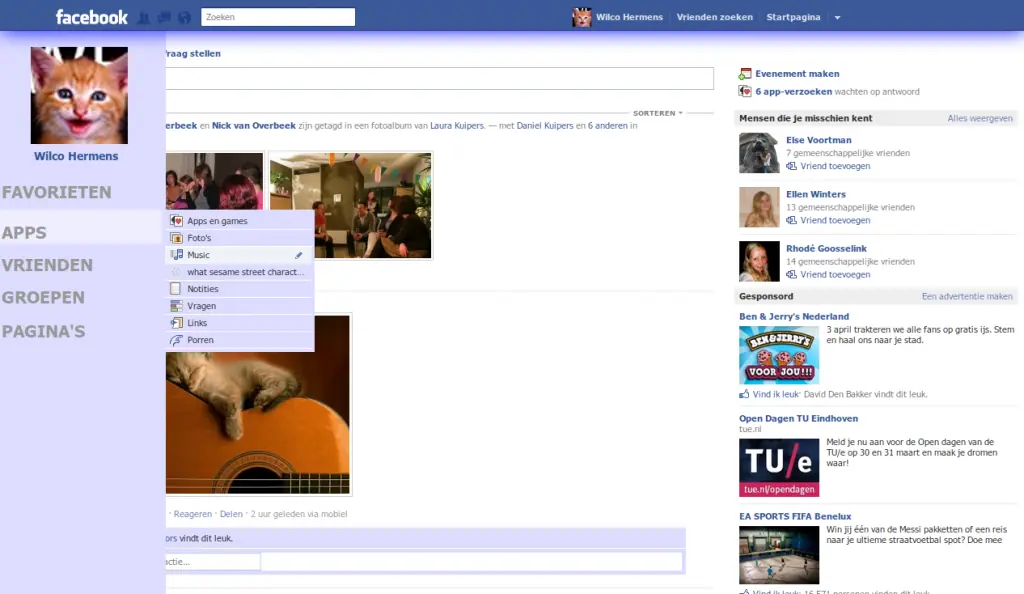This screenshot has height=594, width=1024.
Task: Click thumbs-up icon under Ben & Jerry's ad
Action: (744, 394)
